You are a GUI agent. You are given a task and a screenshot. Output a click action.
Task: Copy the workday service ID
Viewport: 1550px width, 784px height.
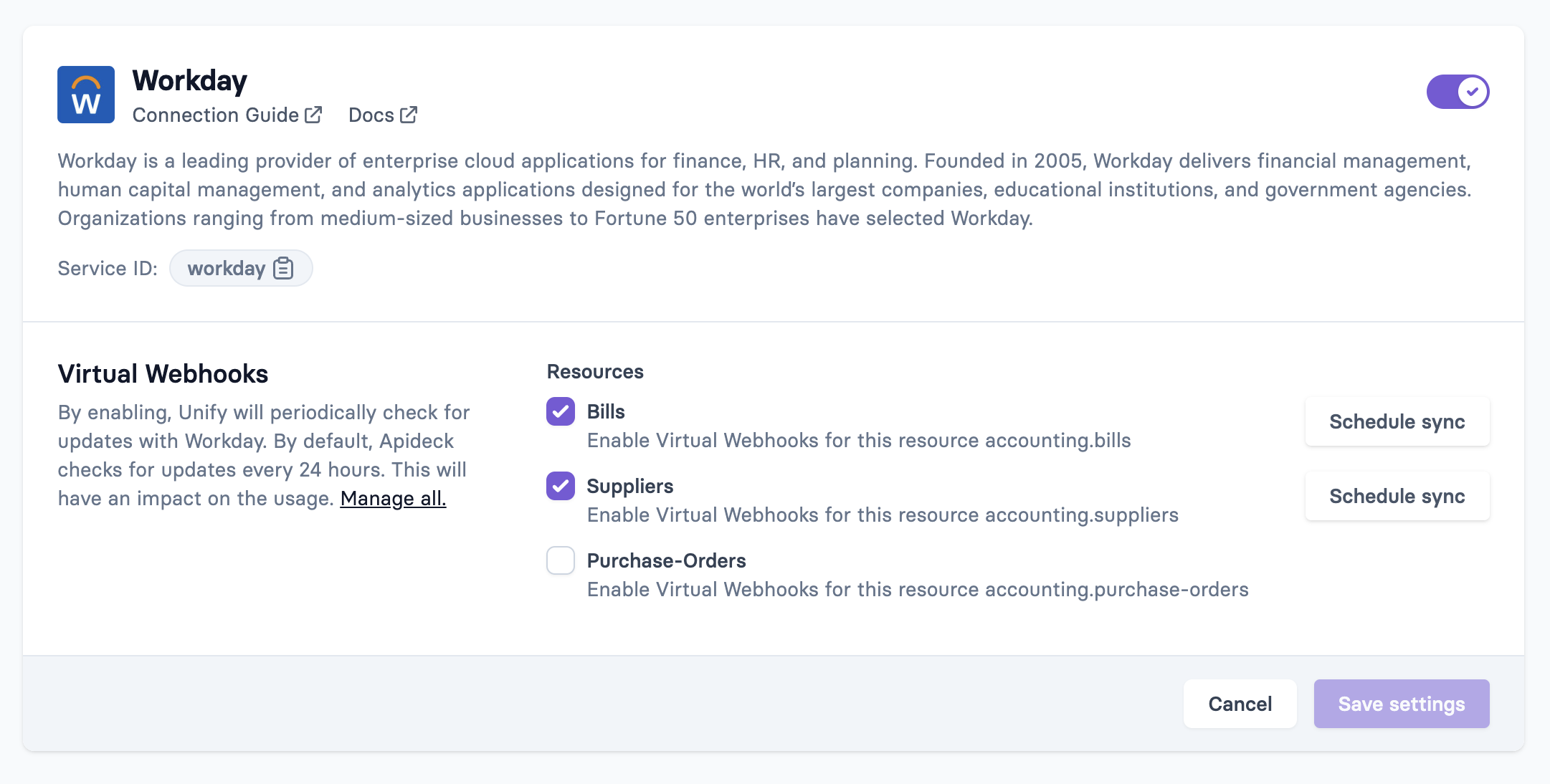284,268
